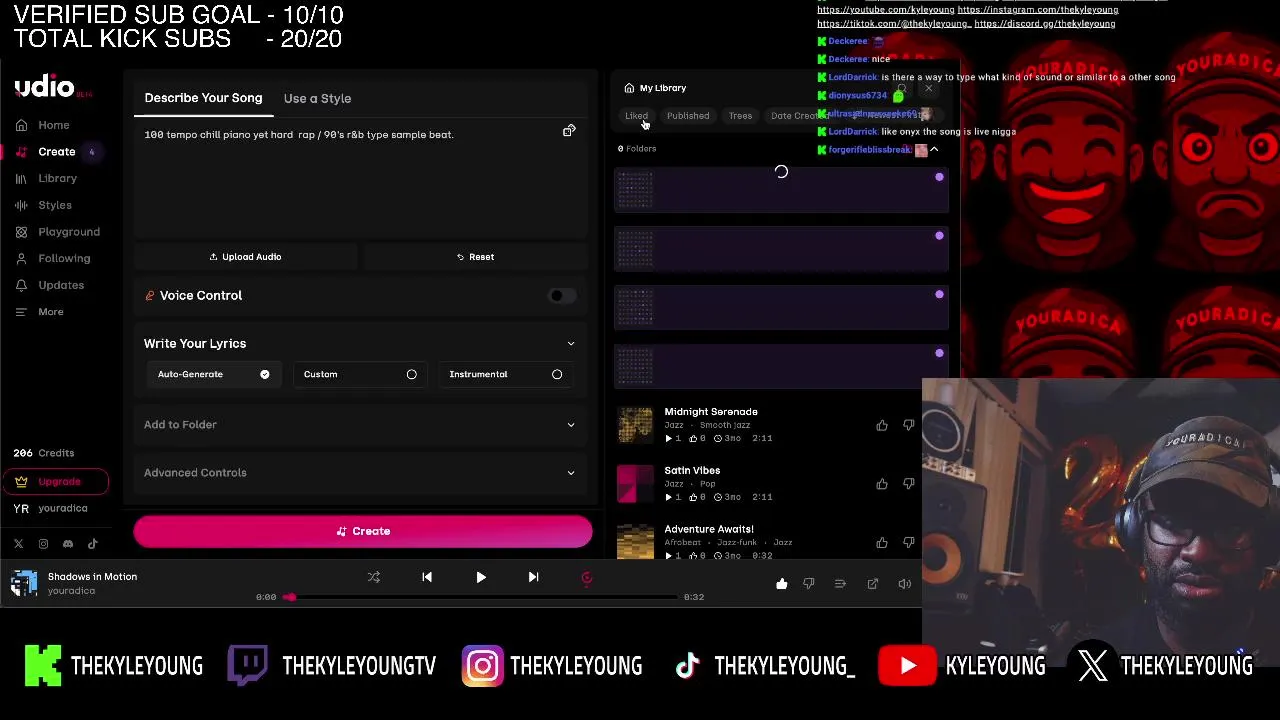Copy the prompt with the copy icon
This screenshot has width=1280, height=720.
pyautogui.click(x=569, y=131)
